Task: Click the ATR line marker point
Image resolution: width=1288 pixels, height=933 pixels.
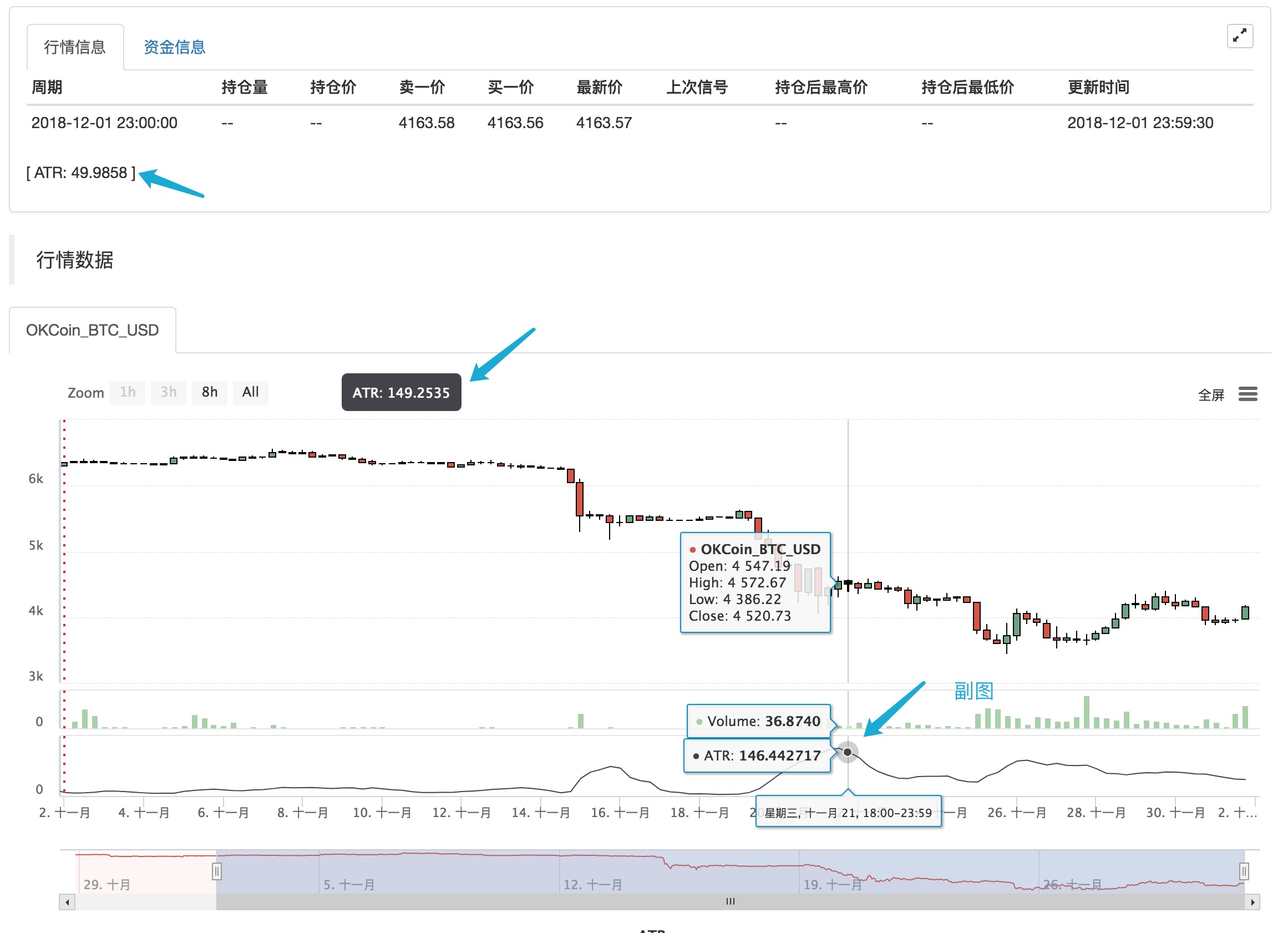Action: (x=848, y=752)
